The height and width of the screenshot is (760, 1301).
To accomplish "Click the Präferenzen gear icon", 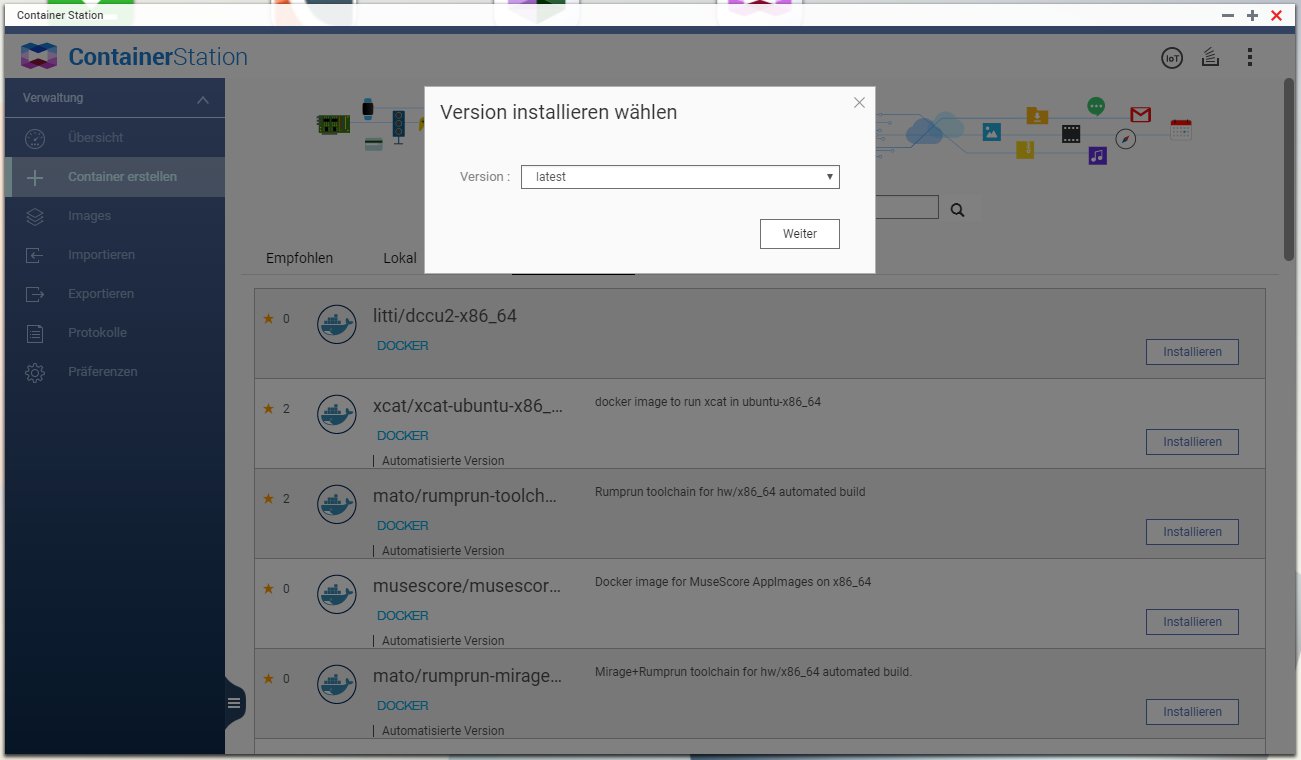I will 35,372.
